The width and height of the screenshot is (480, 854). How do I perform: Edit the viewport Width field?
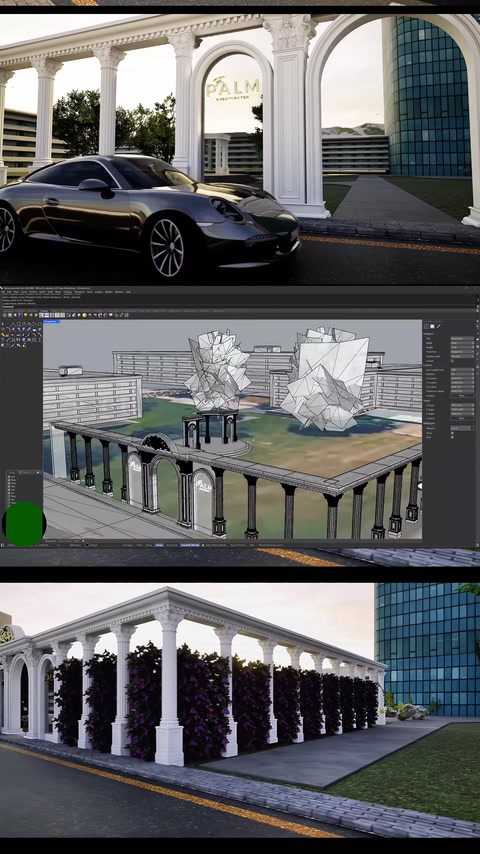click(x=463, y=343)
